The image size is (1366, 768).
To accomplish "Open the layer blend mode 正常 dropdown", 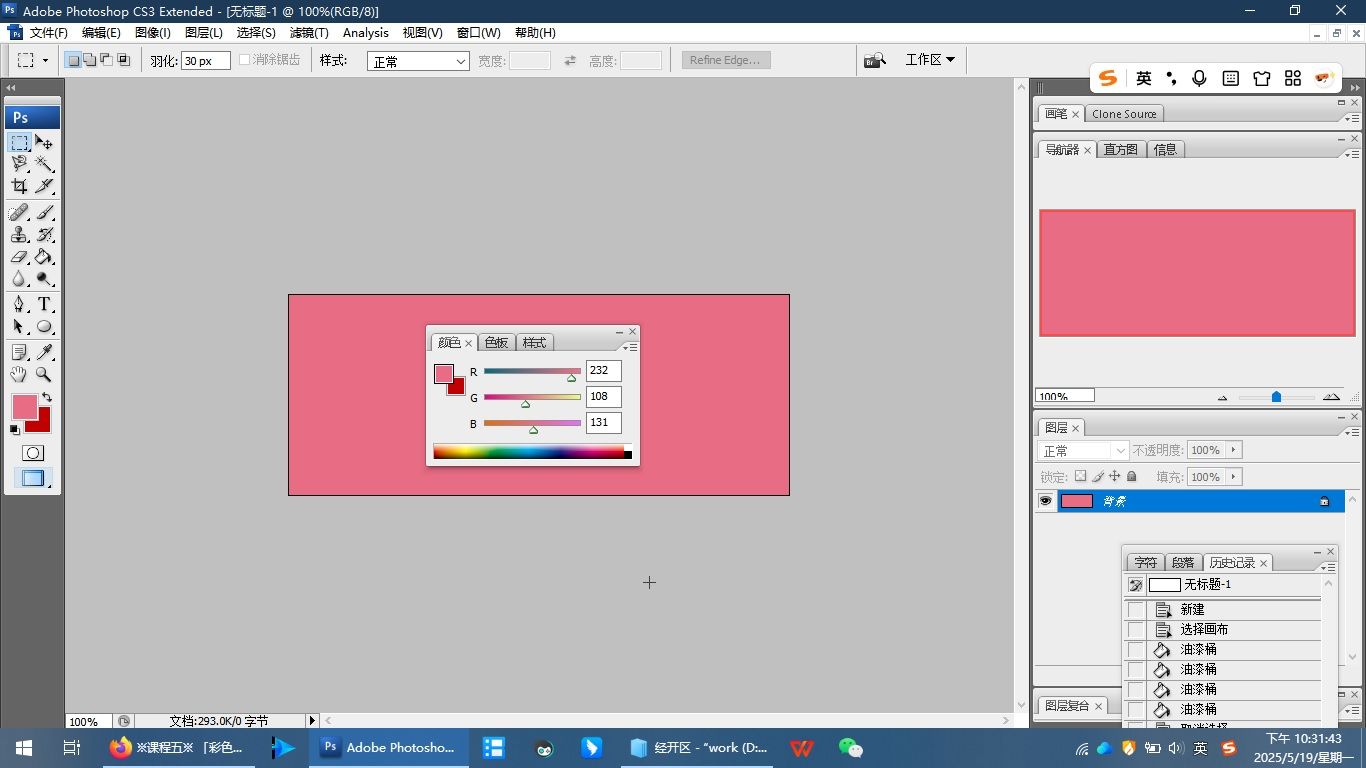I will point(1084,451).
